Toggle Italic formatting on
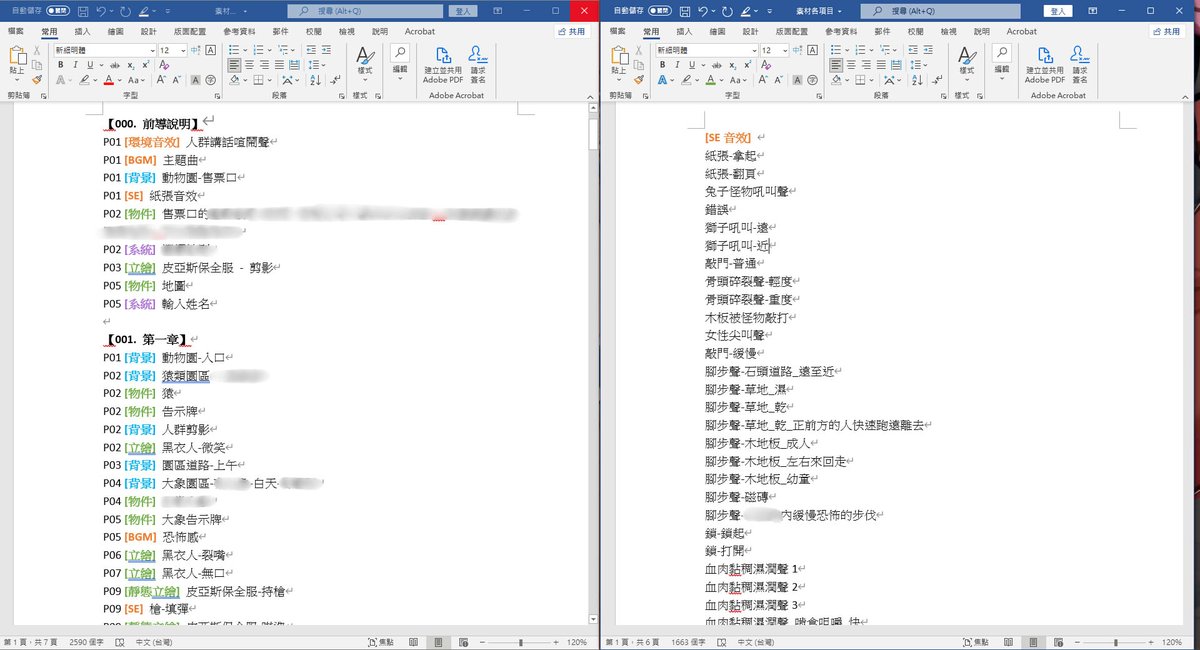The width and height of the screenshot is (1200, 650). [74, 64]
